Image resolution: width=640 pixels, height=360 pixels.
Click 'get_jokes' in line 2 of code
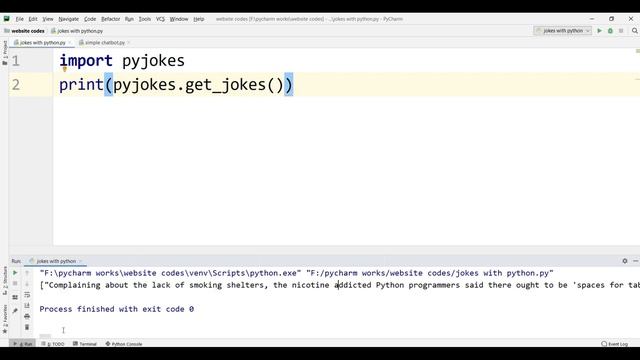[225, 85]
